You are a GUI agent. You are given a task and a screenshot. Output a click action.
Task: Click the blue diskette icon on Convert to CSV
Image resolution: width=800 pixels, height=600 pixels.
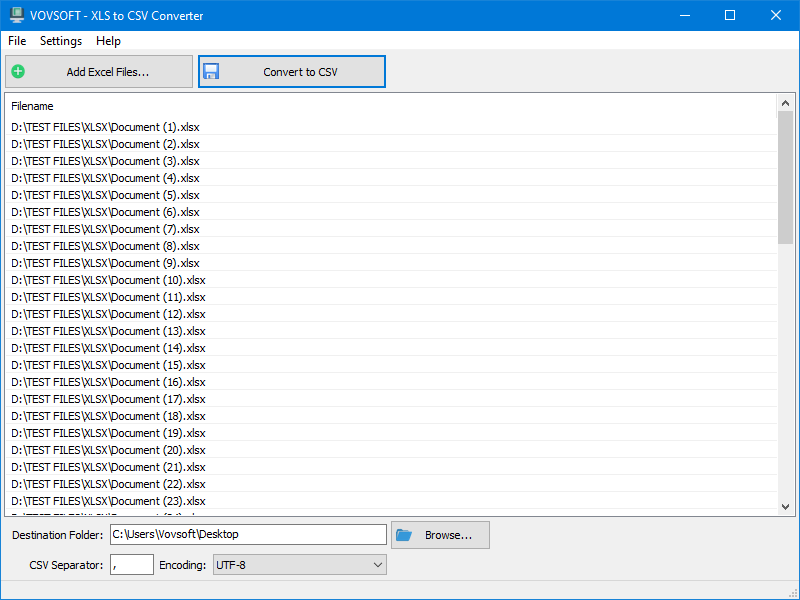211,71
